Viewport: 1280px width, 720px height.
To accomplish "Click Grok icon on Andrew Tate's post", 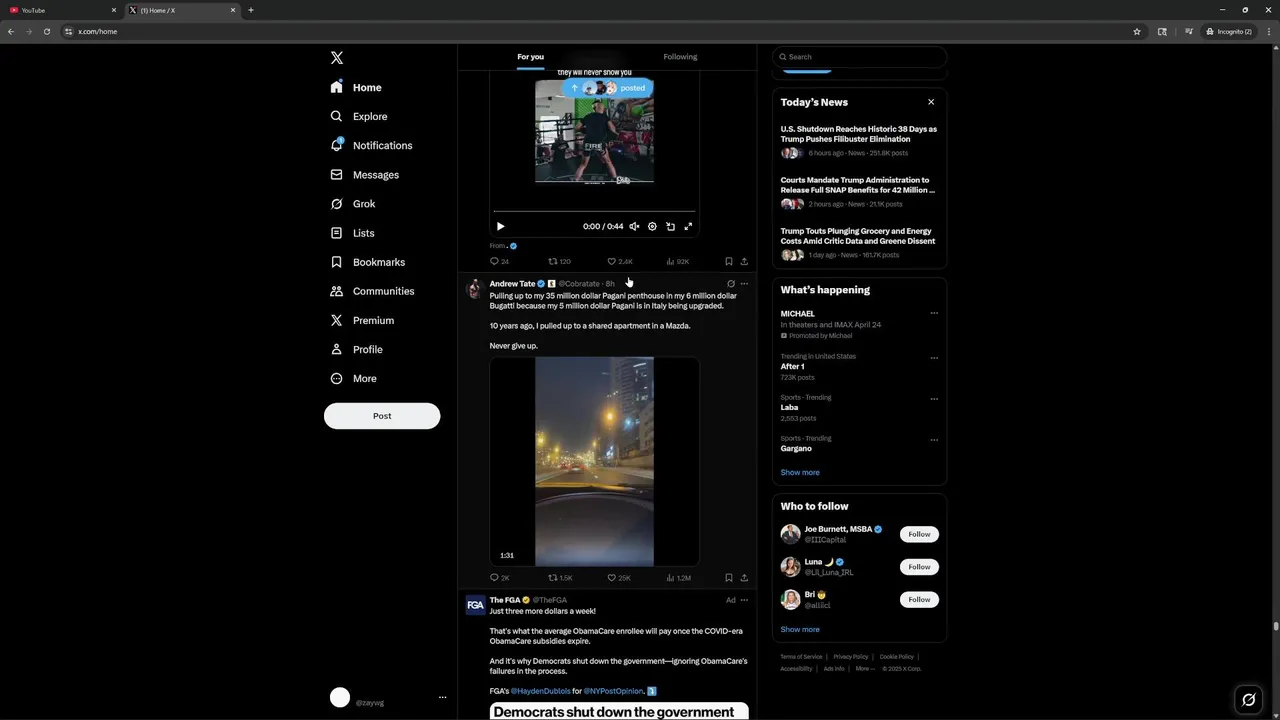I will [731, 284].
